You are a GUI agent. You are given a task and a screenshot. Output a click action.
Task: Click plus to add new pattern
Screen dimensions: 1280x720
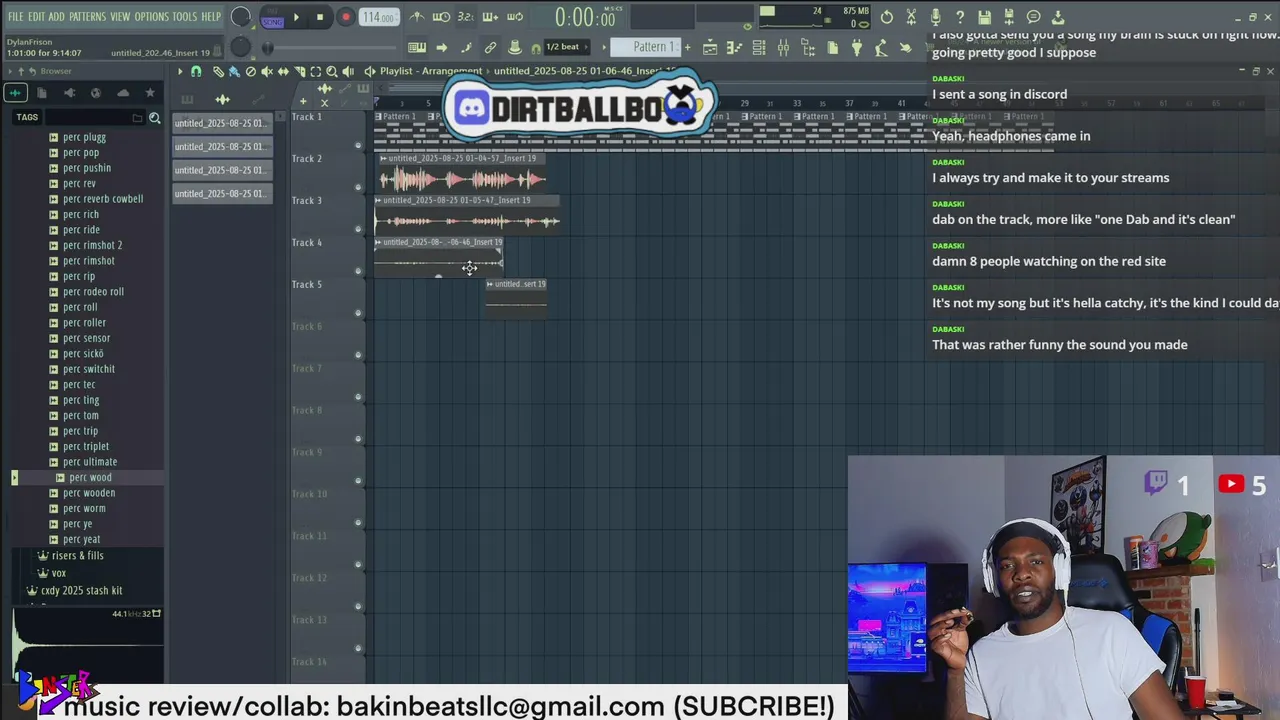687,47
